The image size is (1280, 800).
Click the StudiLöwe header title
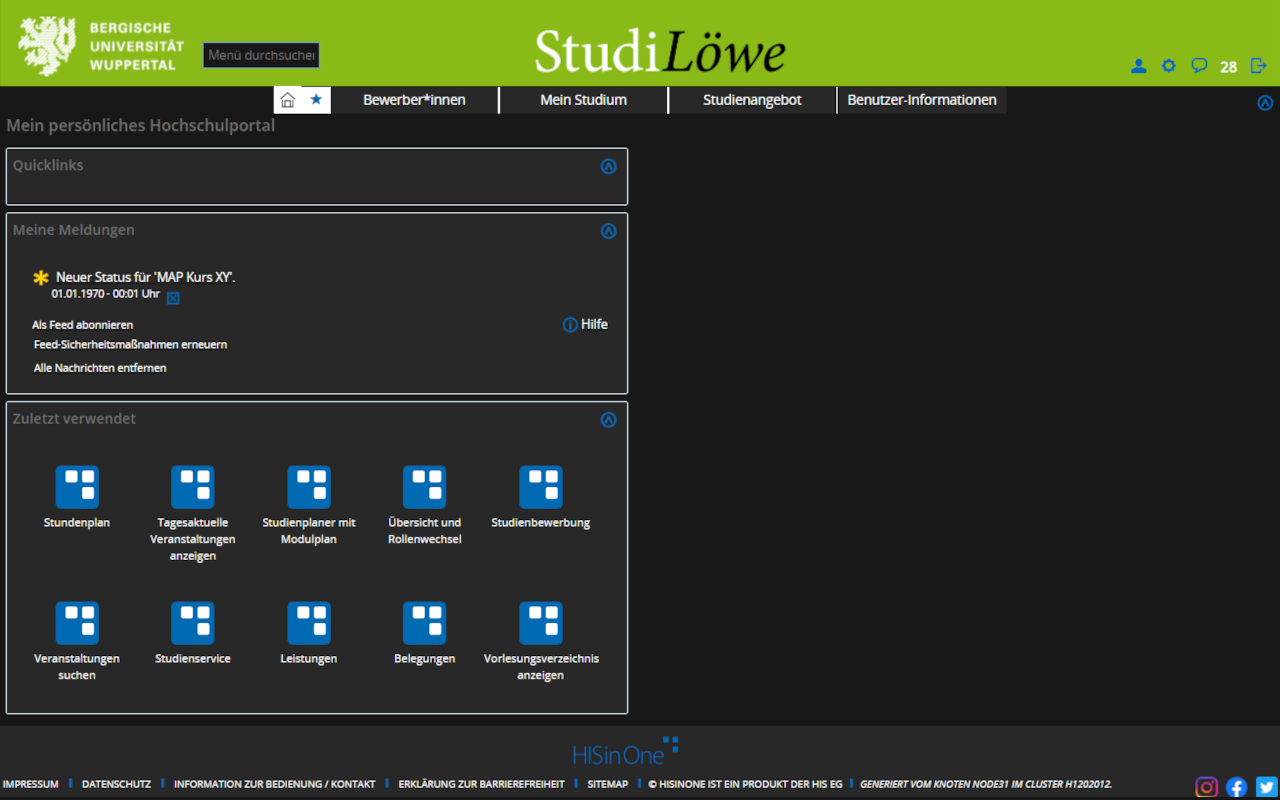coord(660,50)
